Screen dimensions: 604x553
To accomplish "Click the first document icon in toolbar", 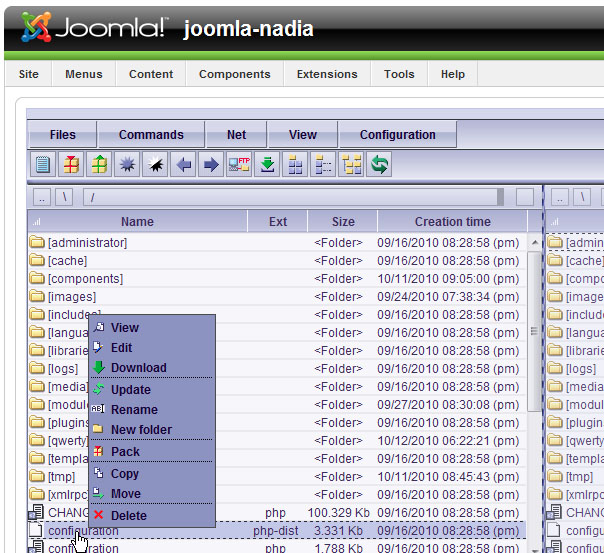I will pyautogui.click(x=43, y=165).
